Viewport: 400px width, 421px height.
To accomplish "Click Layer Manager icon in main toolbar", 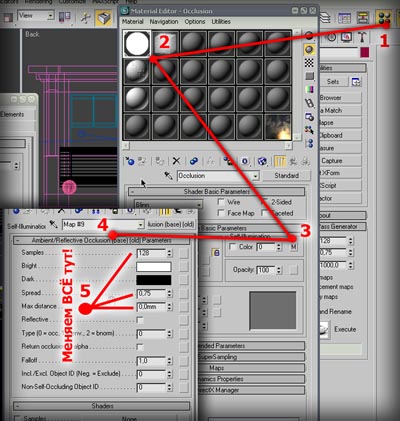I will (324, 18).
